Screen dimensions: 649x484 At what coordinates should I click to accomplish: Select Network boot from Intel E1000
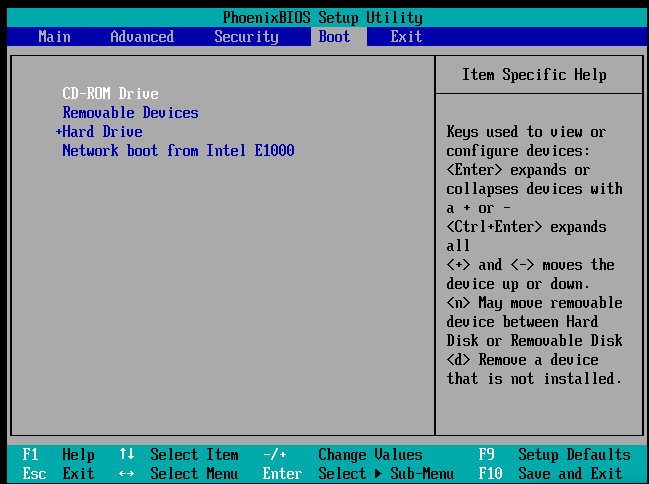point(178,150)
